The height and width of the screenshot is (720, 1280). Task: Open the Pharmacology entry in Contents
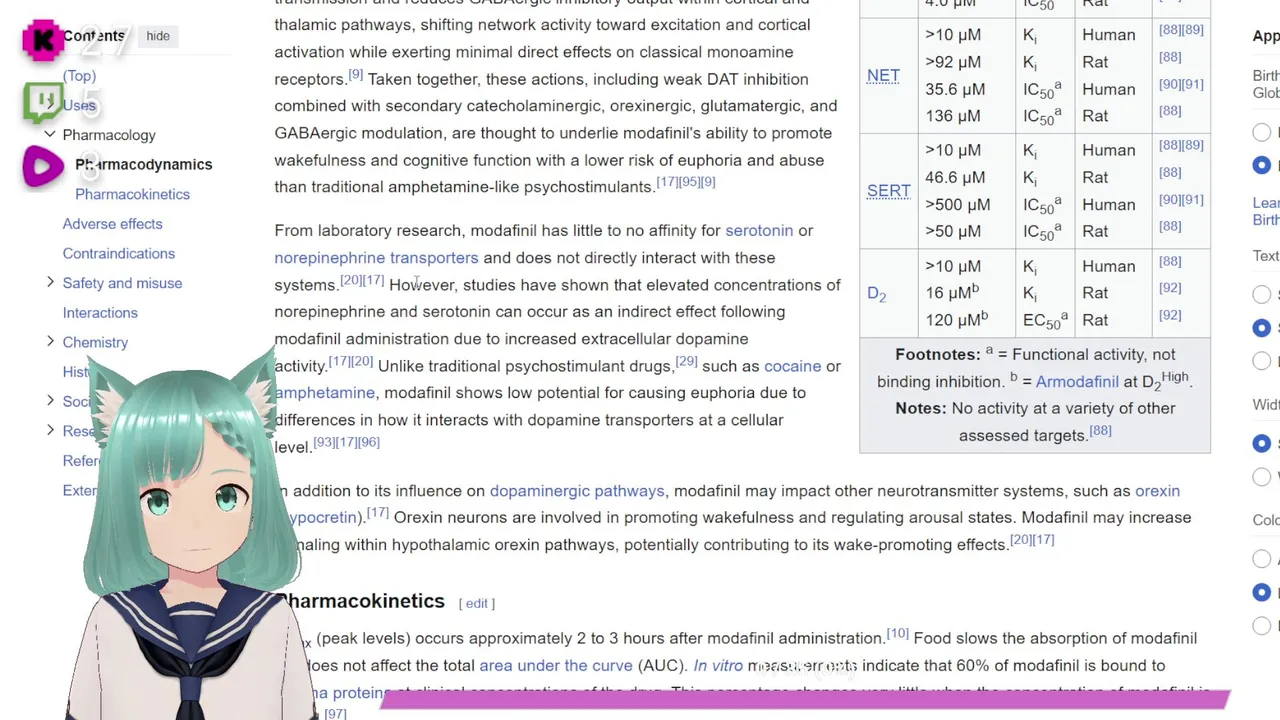point(109,135)
